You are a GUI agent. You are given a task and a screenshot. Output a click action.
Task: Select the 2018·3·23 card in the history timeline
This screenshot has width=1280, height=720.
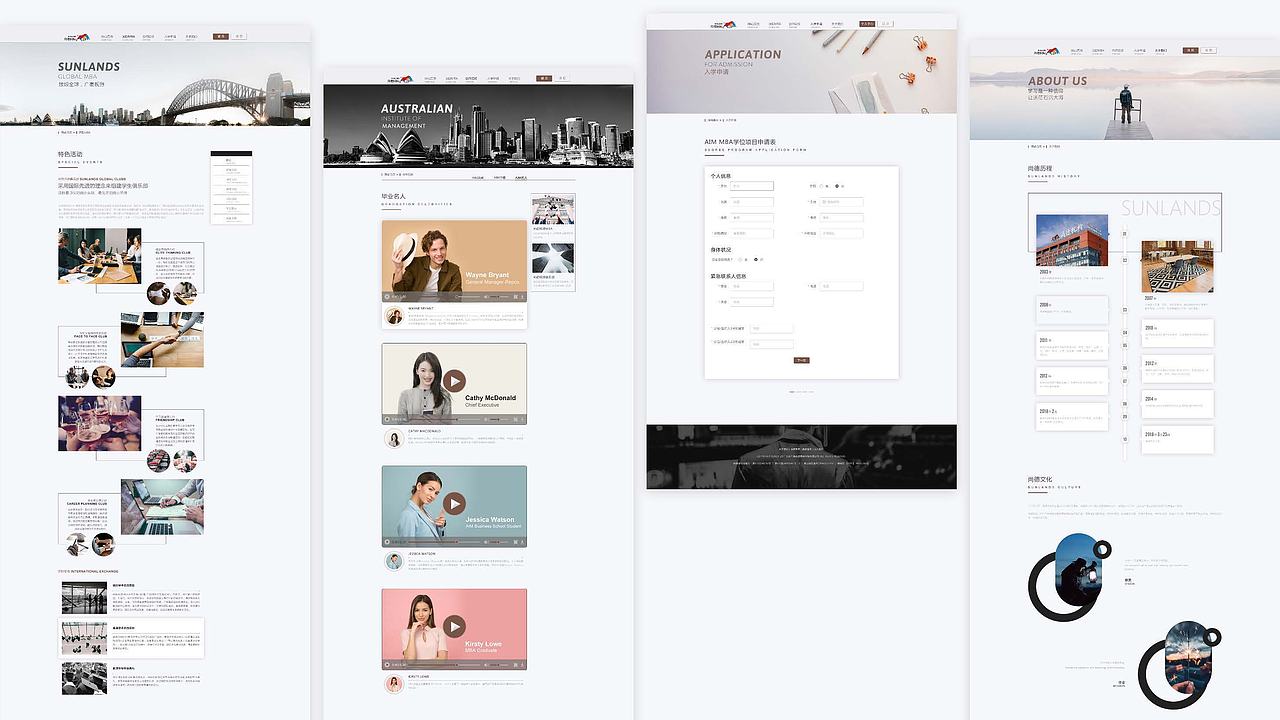(x=1177, y=440)
